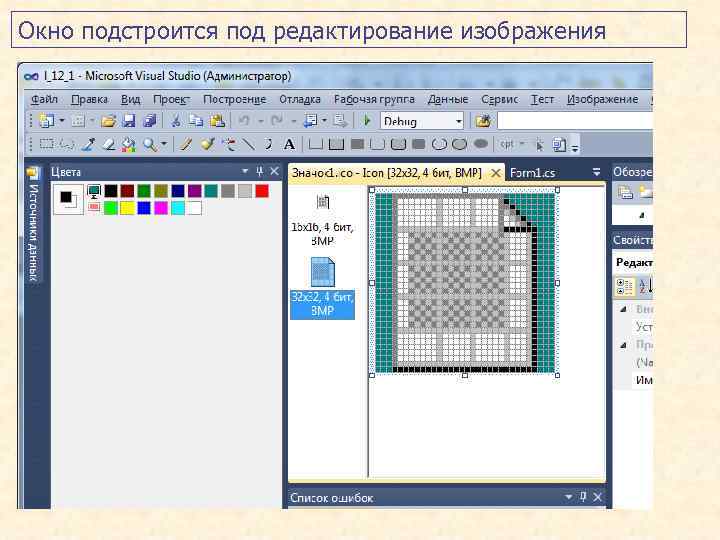Select the Brush tool
The image size is (720, 540).
pos(208,144)
